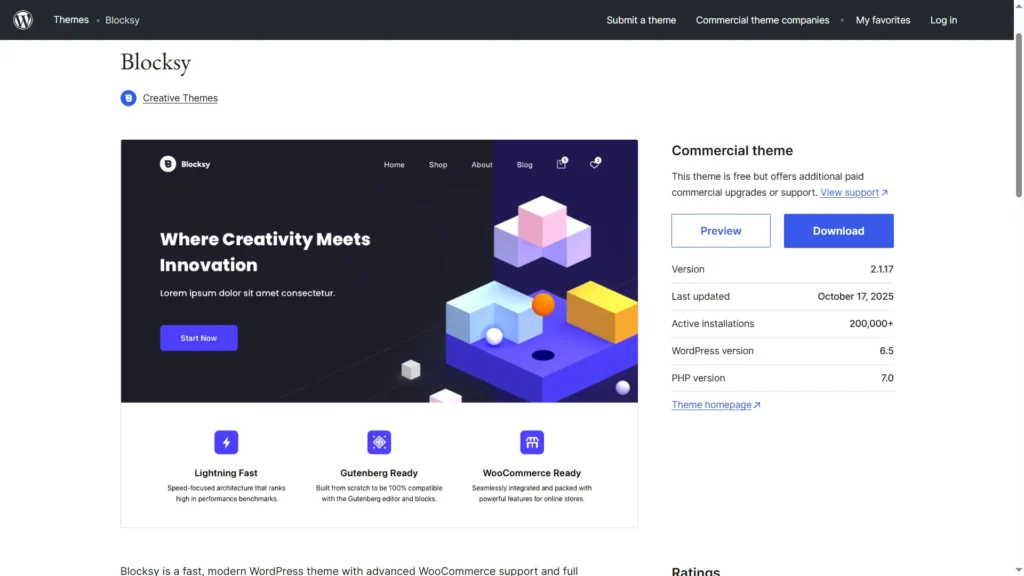Click the Blocksy logo in theme preview
1024x576 pixels.
tap(185, 164)
